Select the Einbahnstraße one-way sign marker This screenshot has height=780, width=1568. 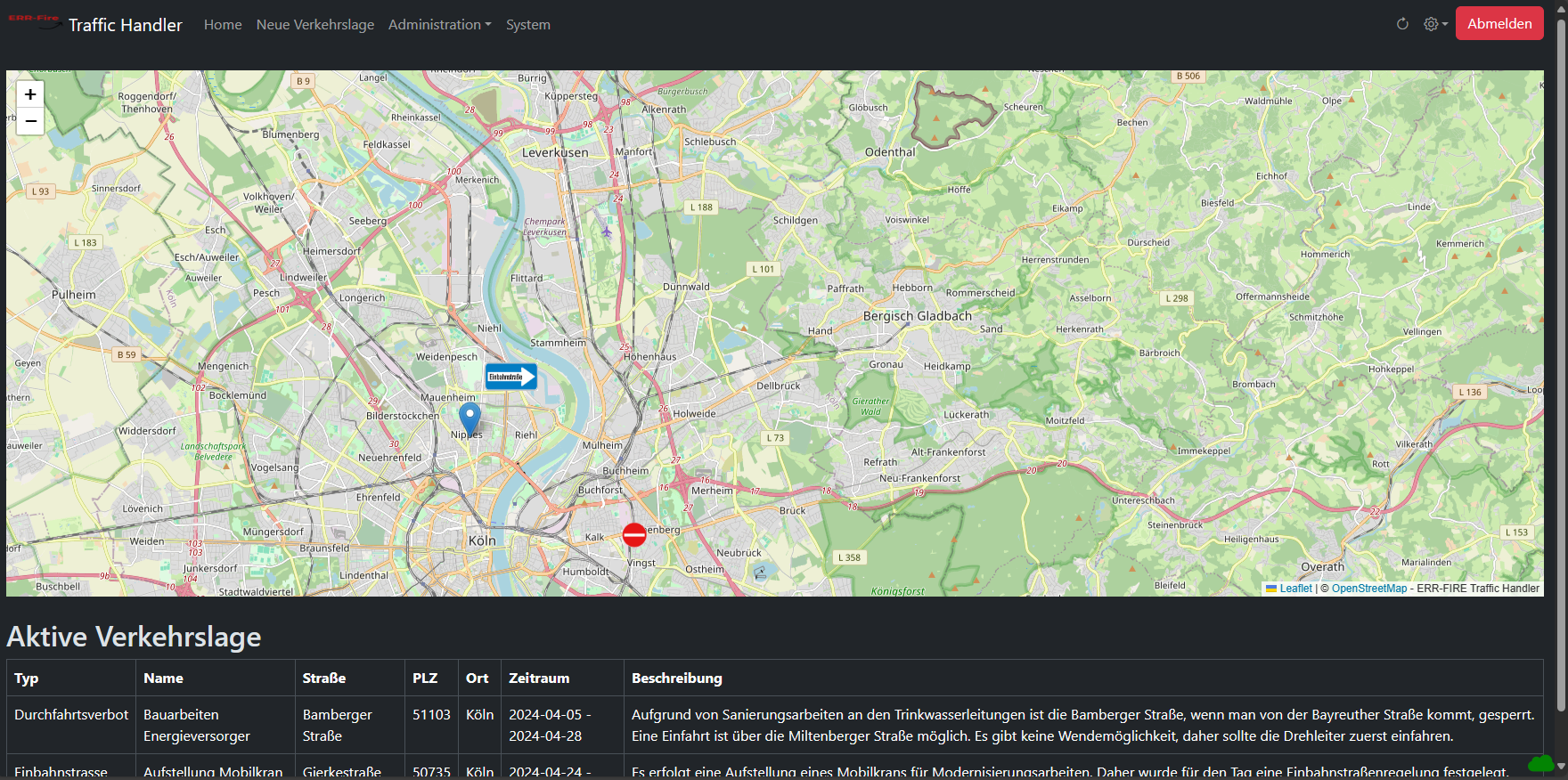click(510, 377)
